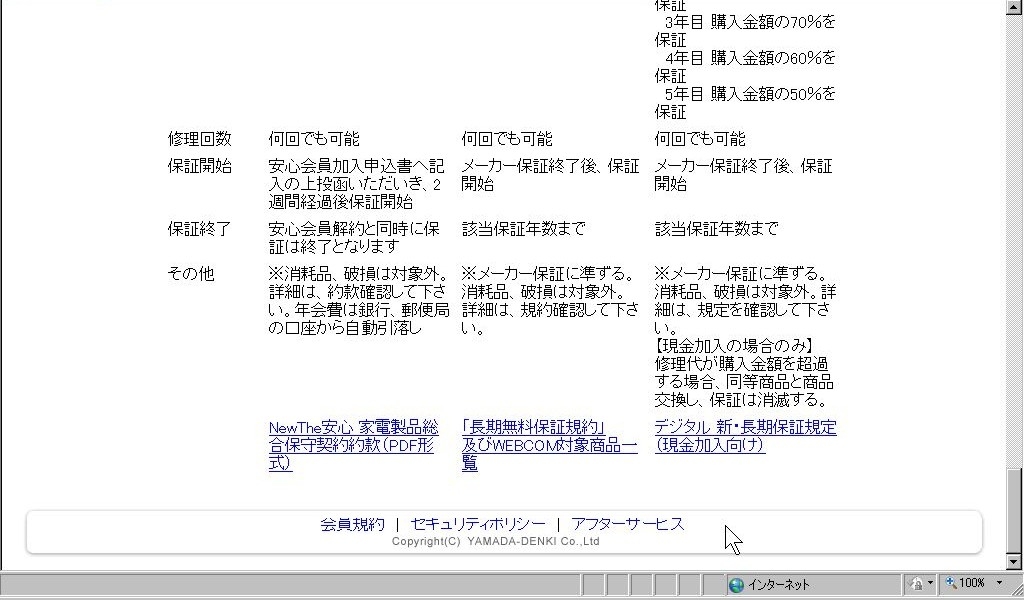Open the アフターサービス footer link
Viewport: 1024px width, 600px height.
(x=628, y=524)
